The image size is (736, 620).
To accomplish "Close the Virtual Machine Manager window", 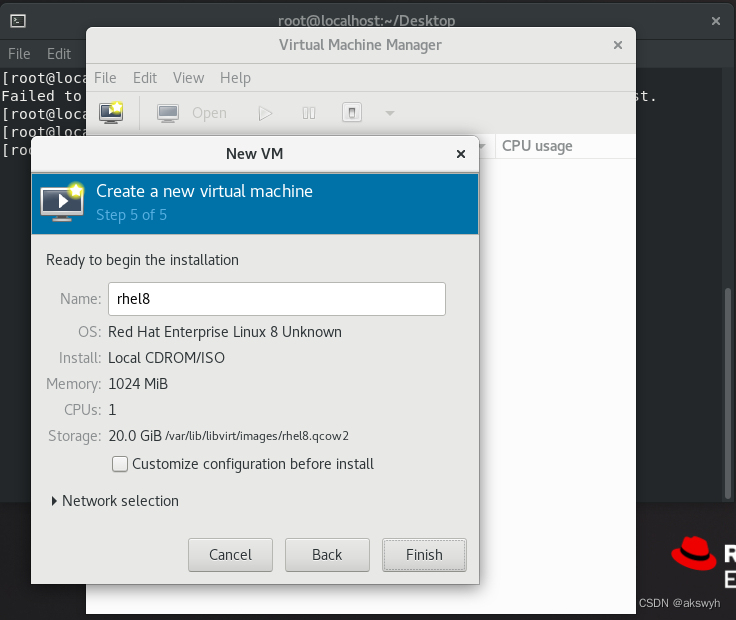I will click(x=618, y=45).
